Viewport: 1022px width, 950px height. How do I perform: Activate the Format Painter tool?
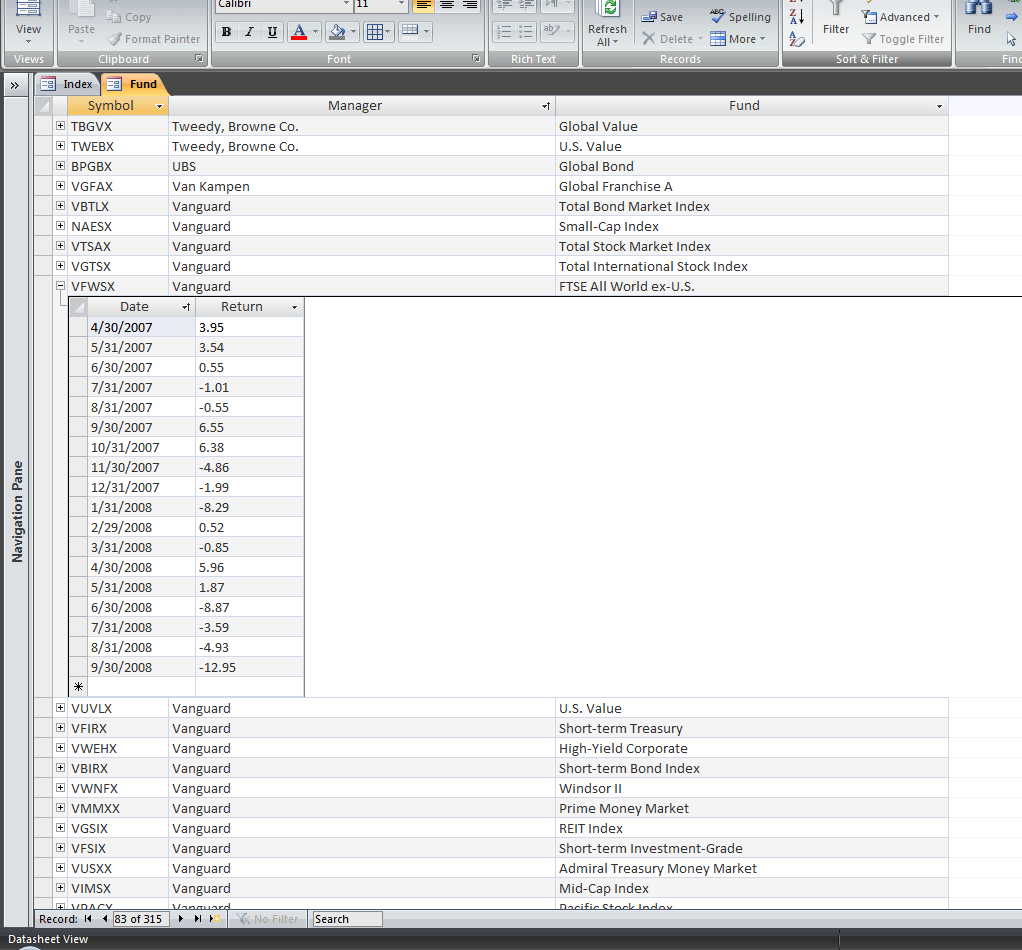(154, 39)
